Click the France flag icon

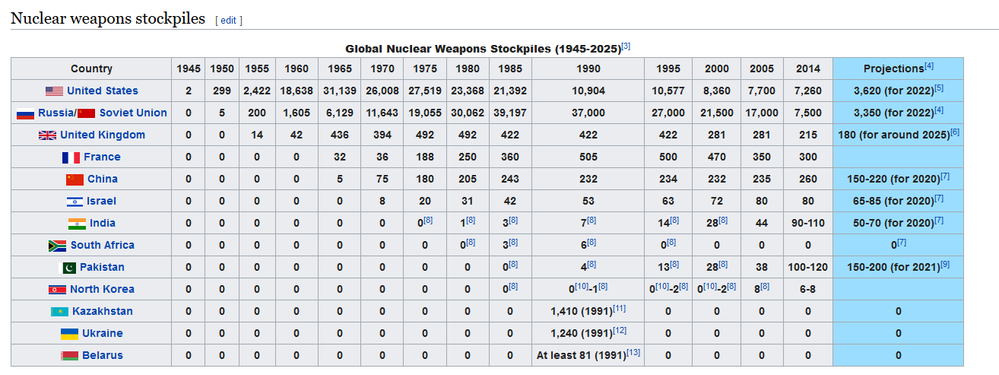click(71, 157)
